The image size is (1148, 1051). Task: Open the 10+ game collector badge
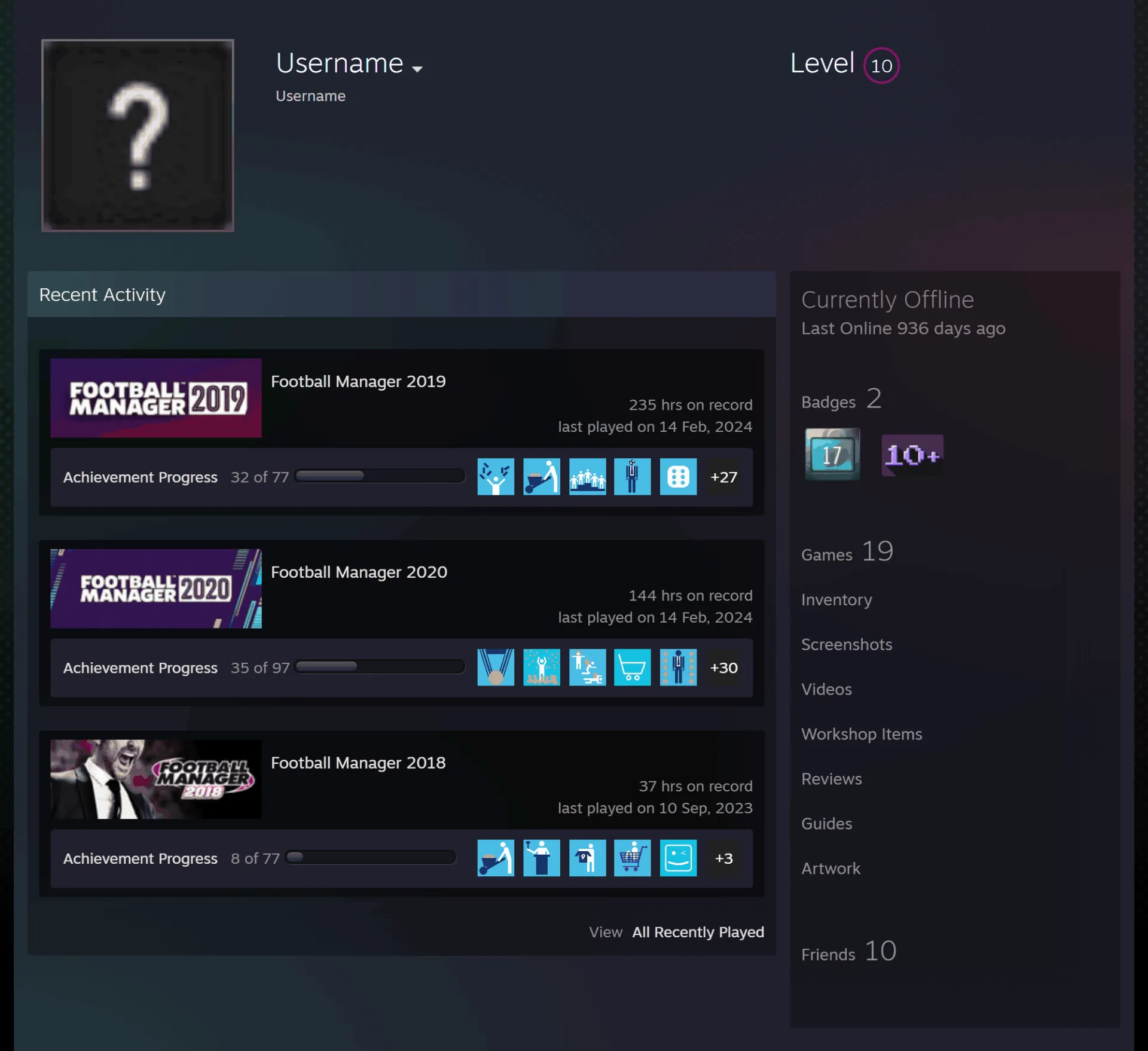(912, 455)
